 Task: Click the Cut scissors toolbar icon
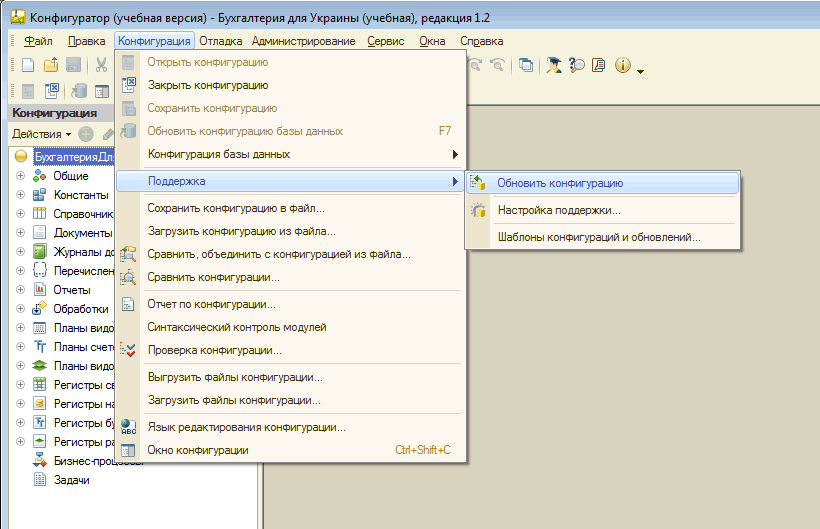[101, 65]
